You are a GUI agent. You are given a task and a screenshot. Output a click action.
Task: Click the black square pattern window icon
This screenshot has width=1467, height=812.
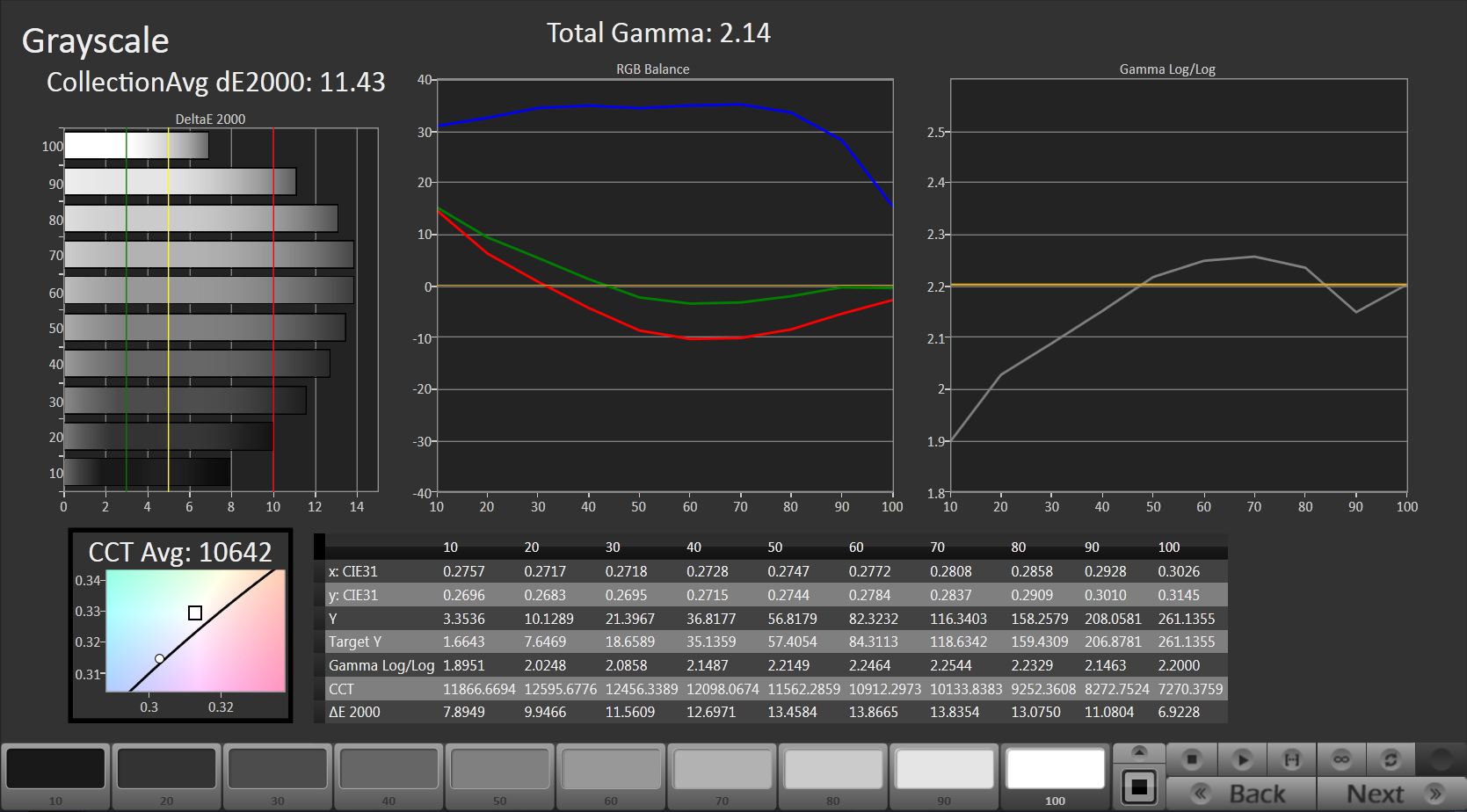pyautogui.click(x=1139, y=786)
